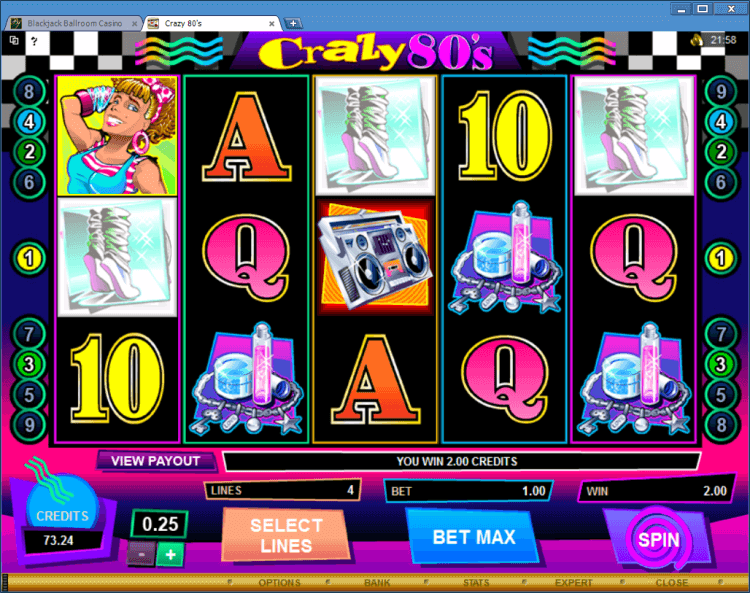Increase coin size with plus button

(x=170, y=555)
